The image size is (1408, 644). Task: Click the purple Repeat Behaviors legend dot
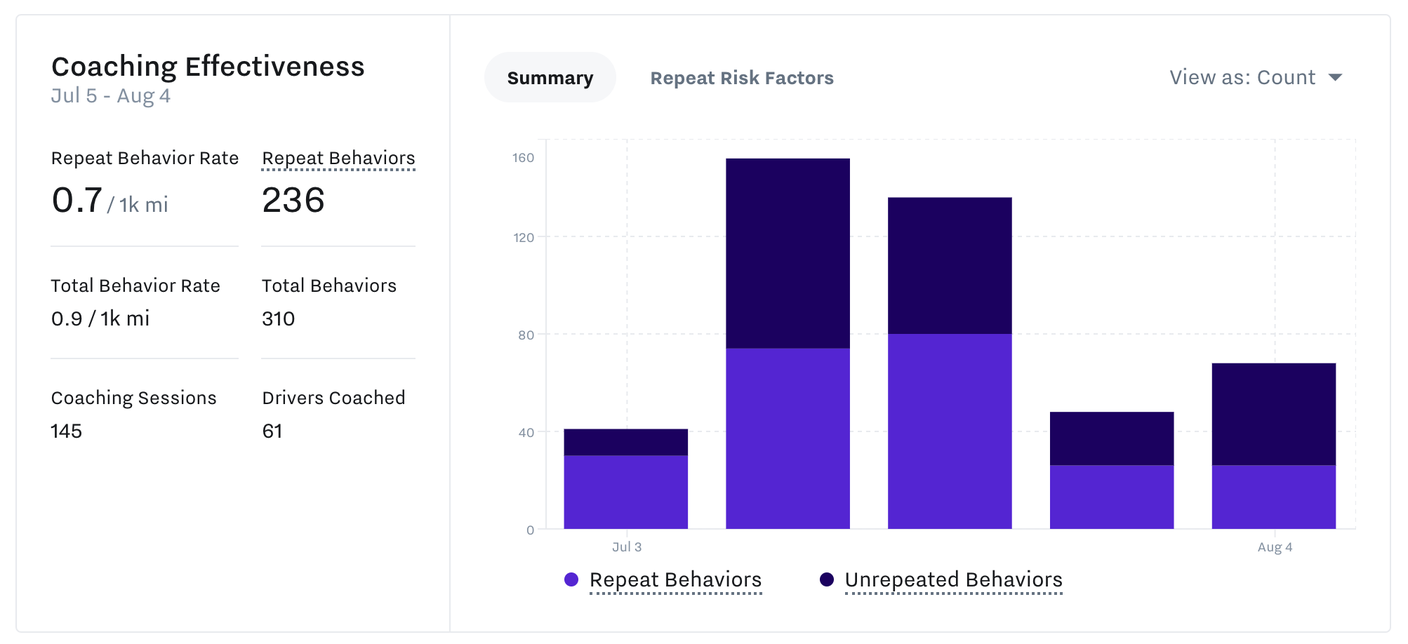569,578
